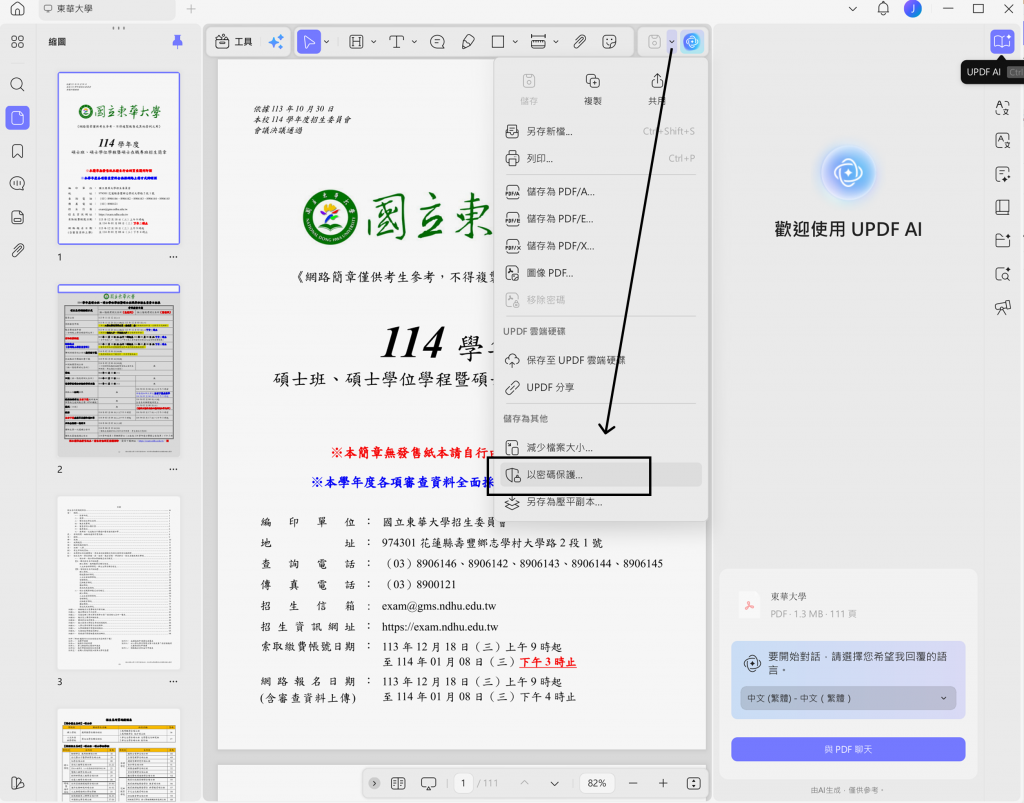
Task: Open the page layout view icon
Action: coord(398,783)
